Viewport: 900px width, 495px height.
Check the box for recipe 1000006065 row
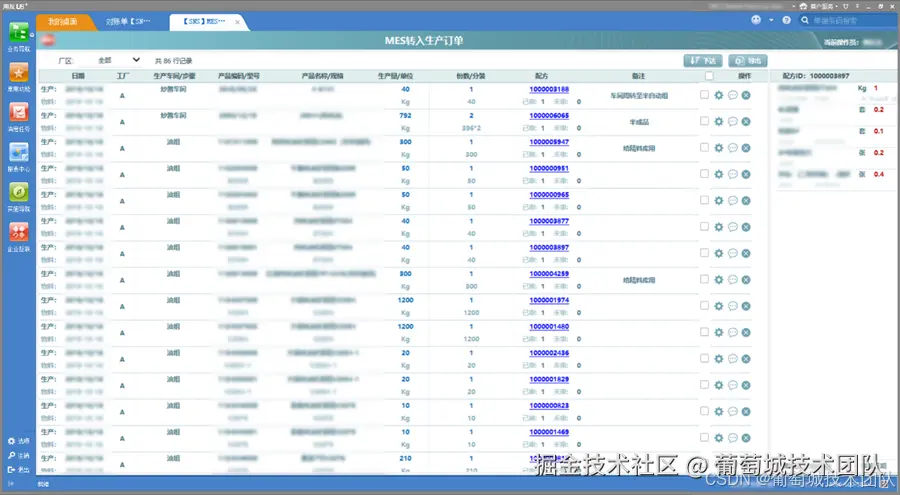click(704, 121)
